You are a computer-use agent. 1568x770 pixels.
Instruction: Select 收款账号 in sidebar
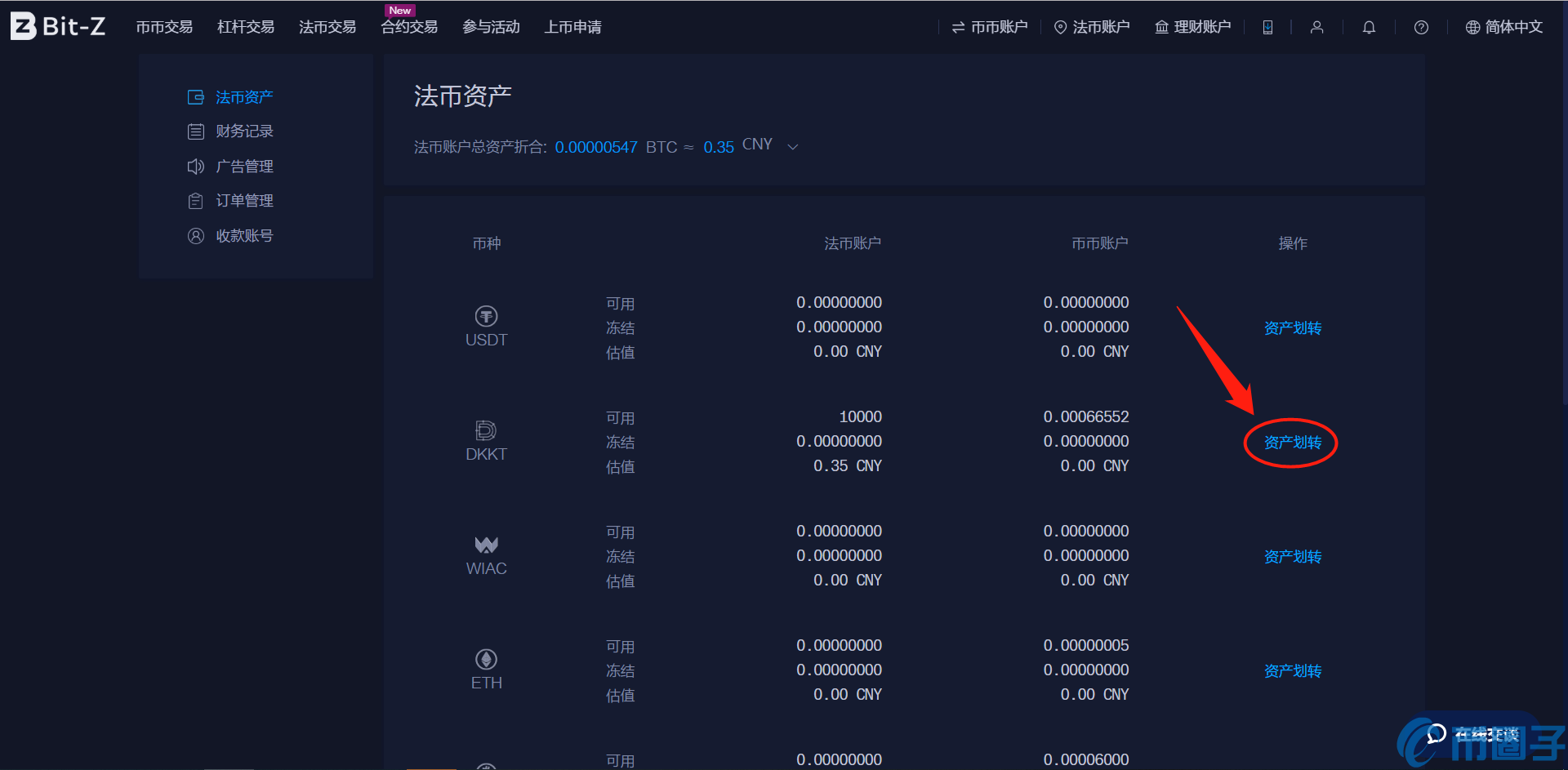point(244,236)
